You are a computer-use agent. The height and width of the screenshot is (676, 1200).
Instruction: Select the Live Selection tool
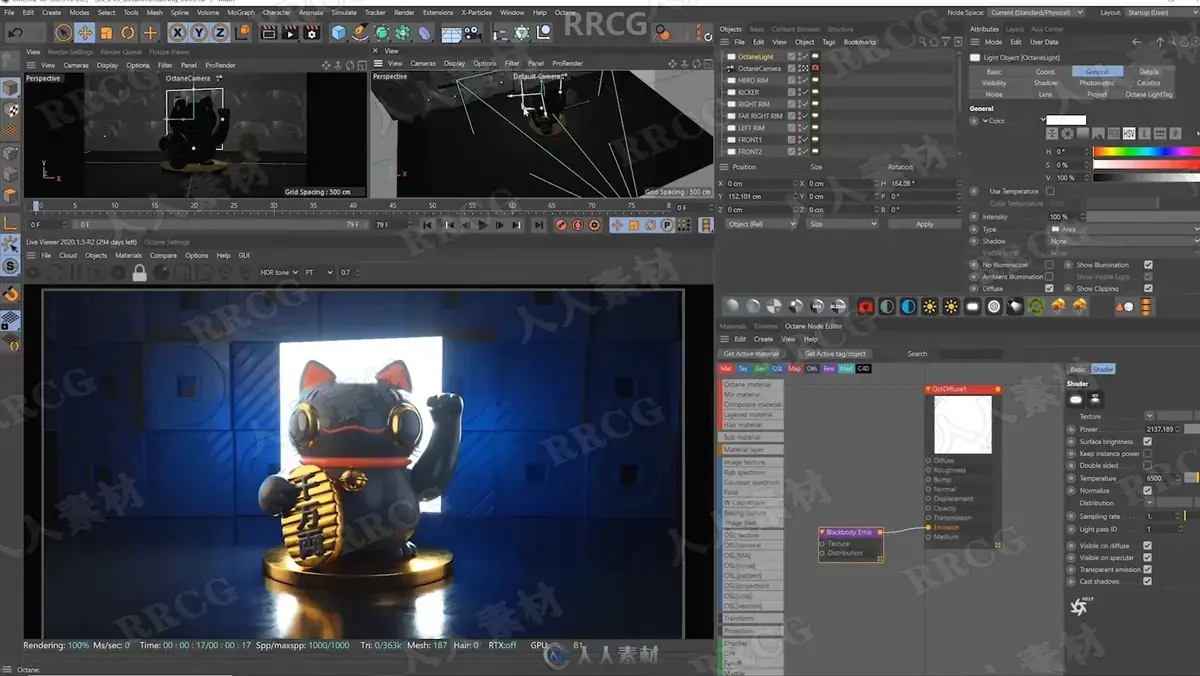tap(63, 33)
